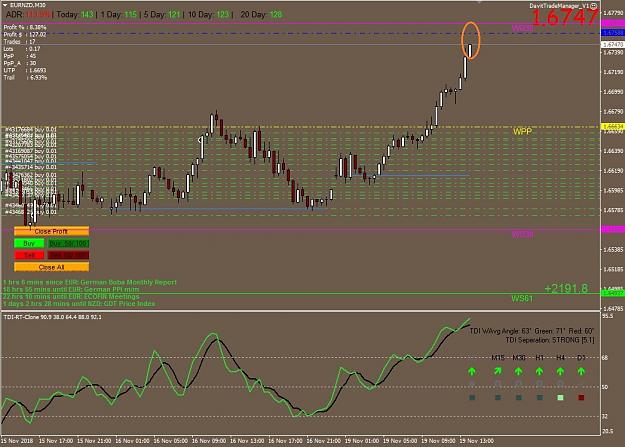Click the teal signal square in M15 column
Screen dimensions: 625x447
tap(497, 398)
